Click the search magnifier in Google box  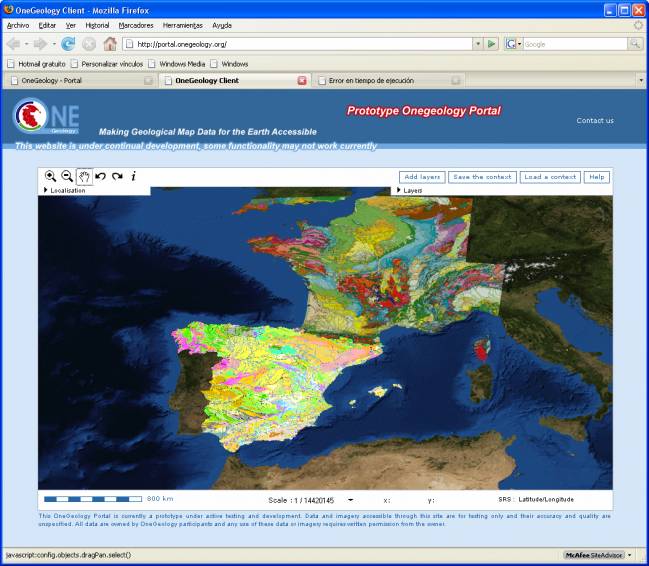pos(635,43)
